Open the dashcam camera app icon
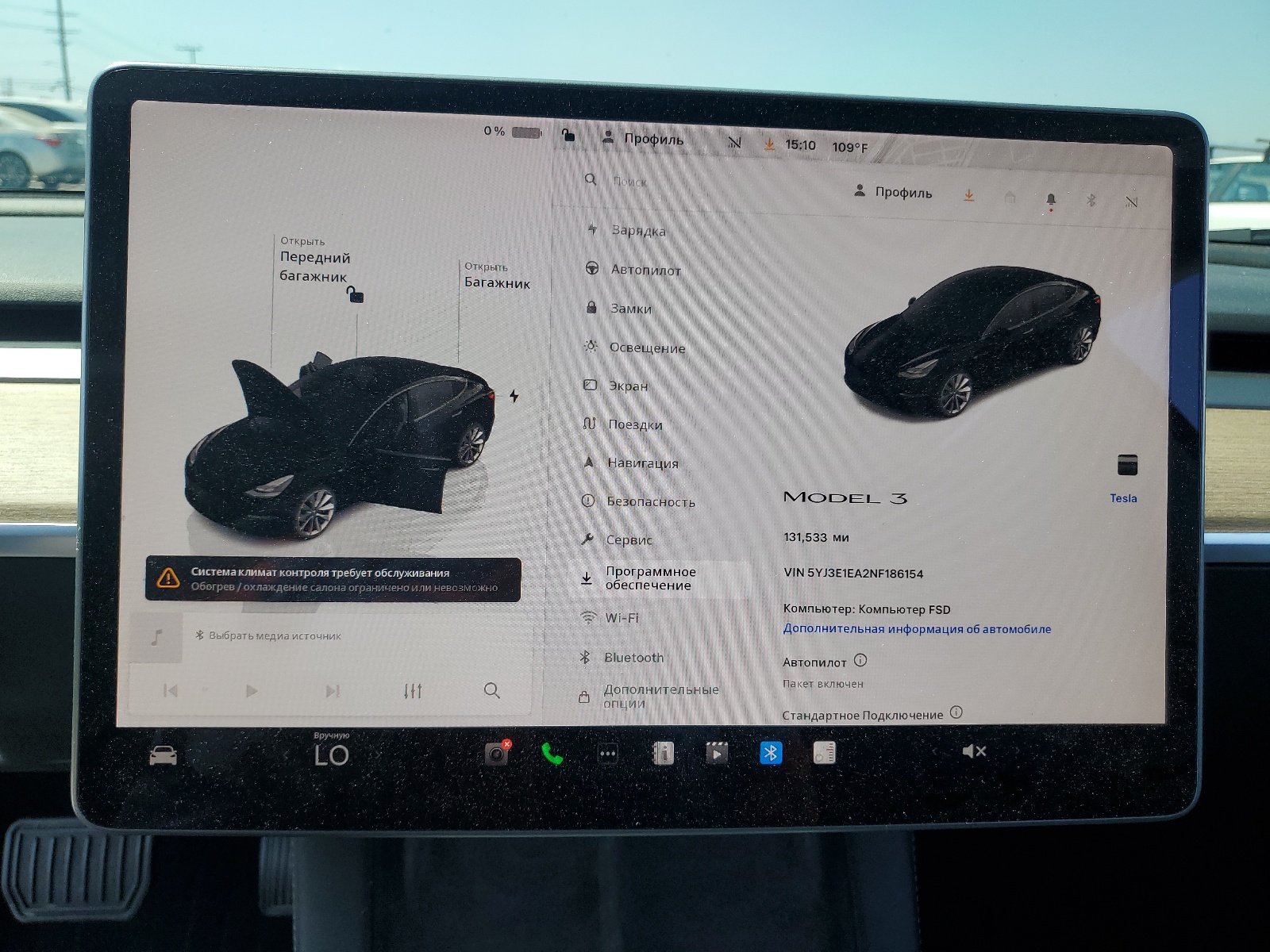 497,752
